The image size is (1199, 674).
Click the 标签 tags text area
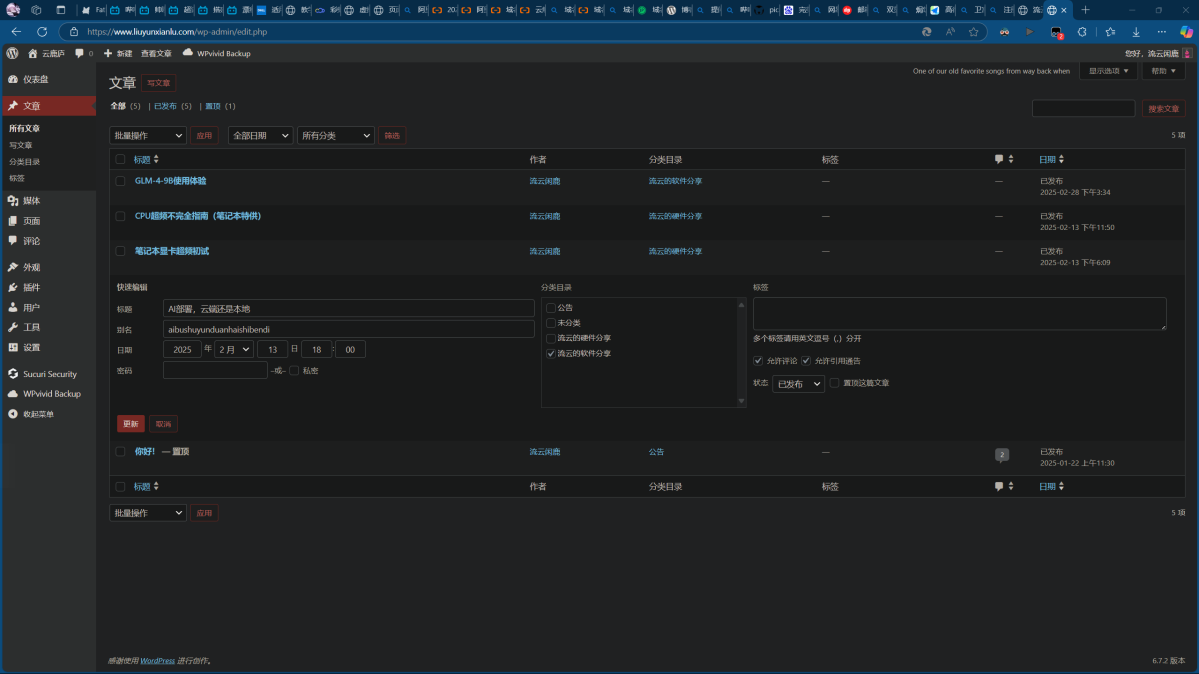point(959,313)
